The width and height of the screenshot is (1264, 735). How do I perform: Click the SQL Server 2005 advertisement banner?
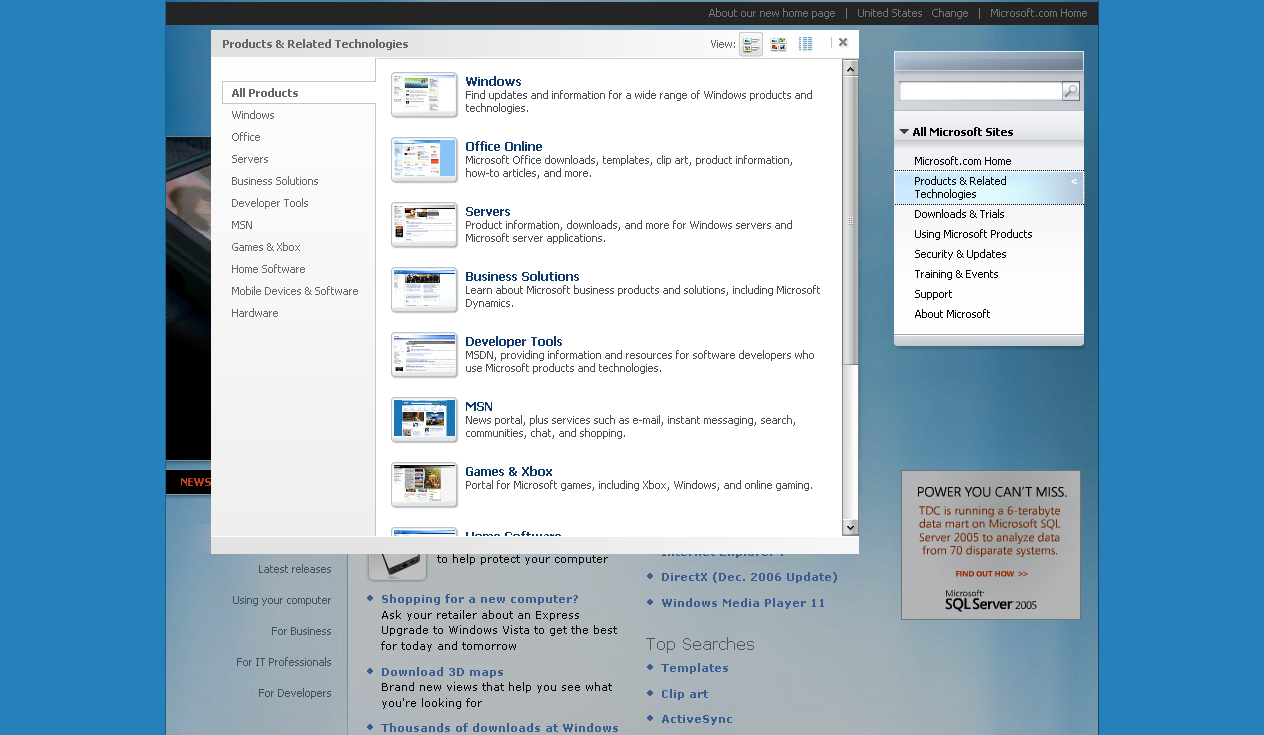click(x=990, y=545)
